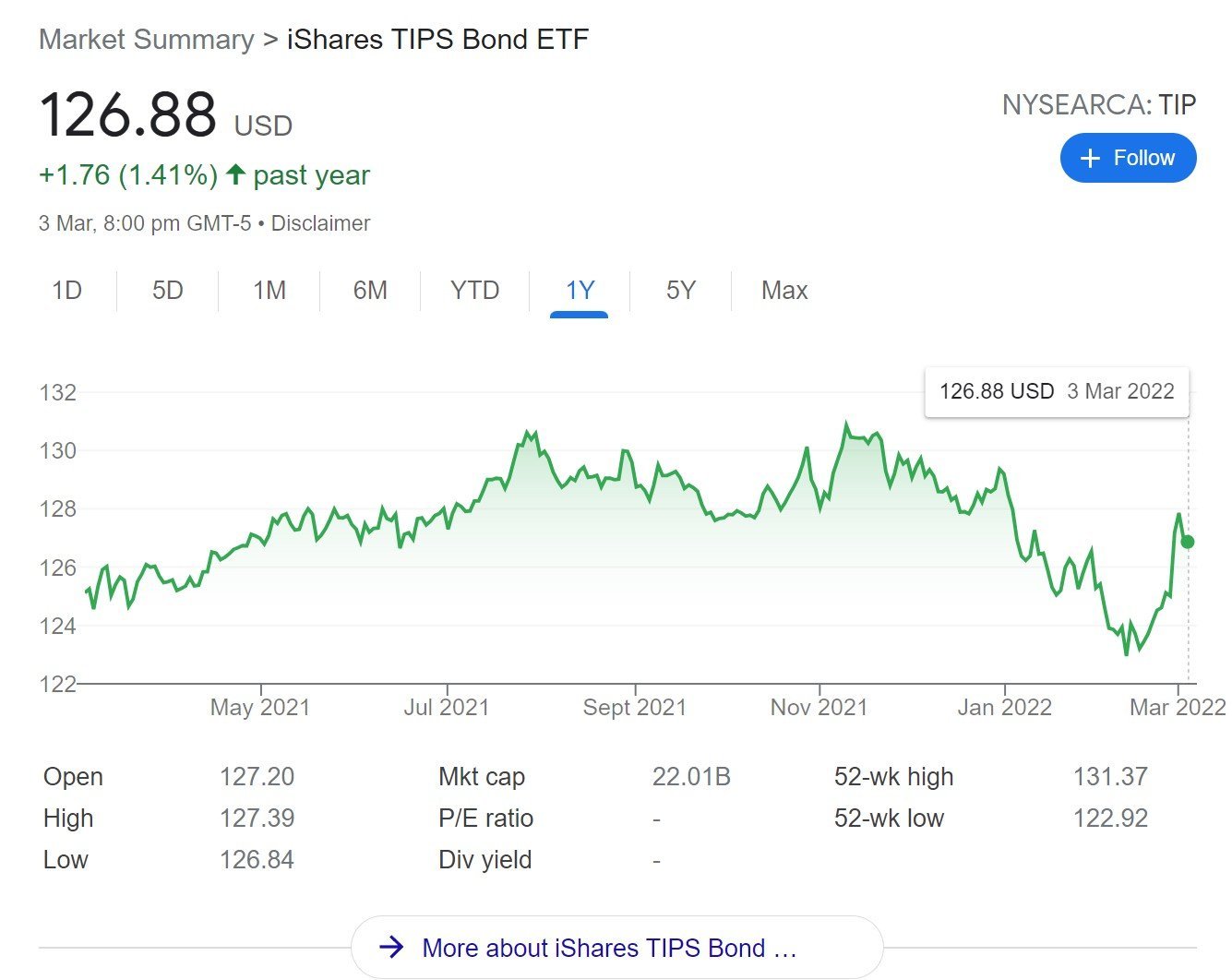Select the 1Y time range tab
Viewport: 1232px width, 980px height.
(x=580, y=291)
